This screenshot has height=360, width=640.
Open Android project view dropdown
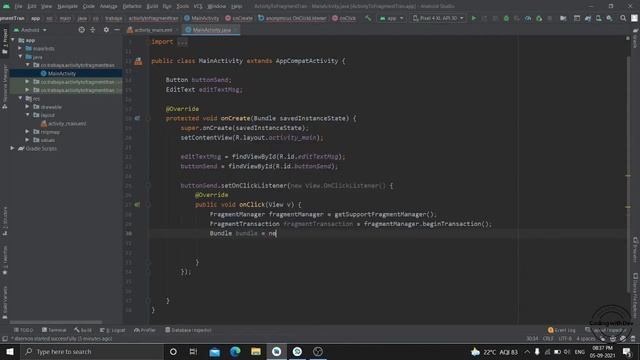pyautogui.click(x=31, y=30)
